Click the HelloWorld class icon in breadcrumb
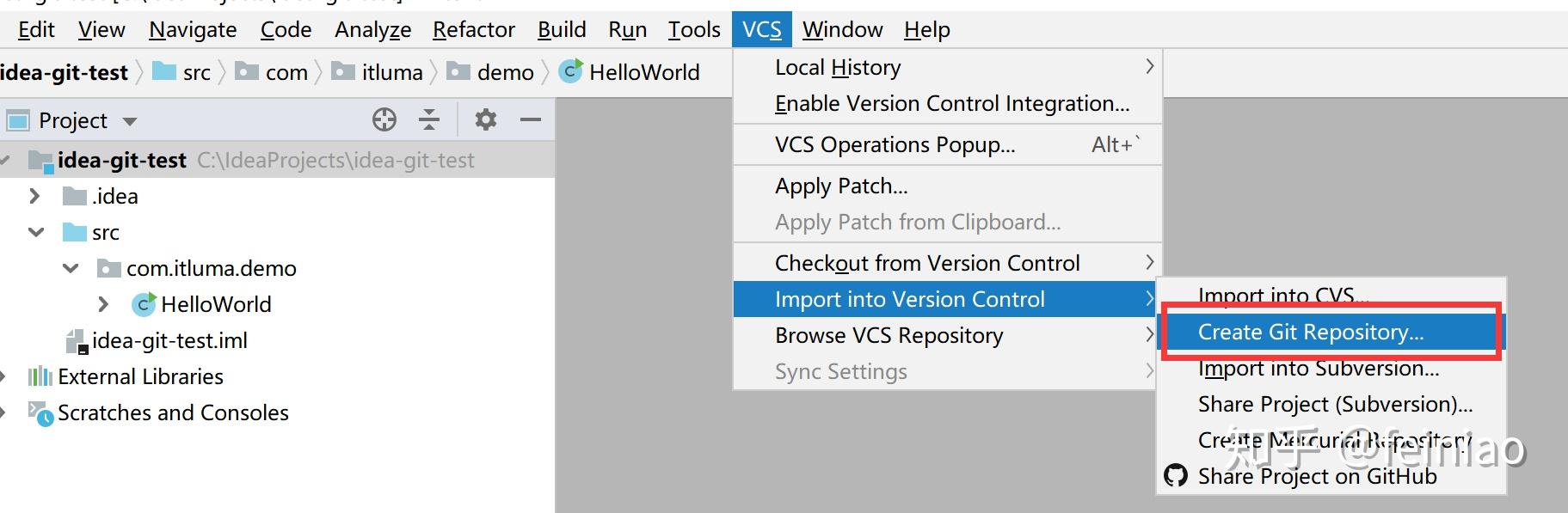Image resolution: width=1568 pixels, height=513 pixels. point(570,72)
